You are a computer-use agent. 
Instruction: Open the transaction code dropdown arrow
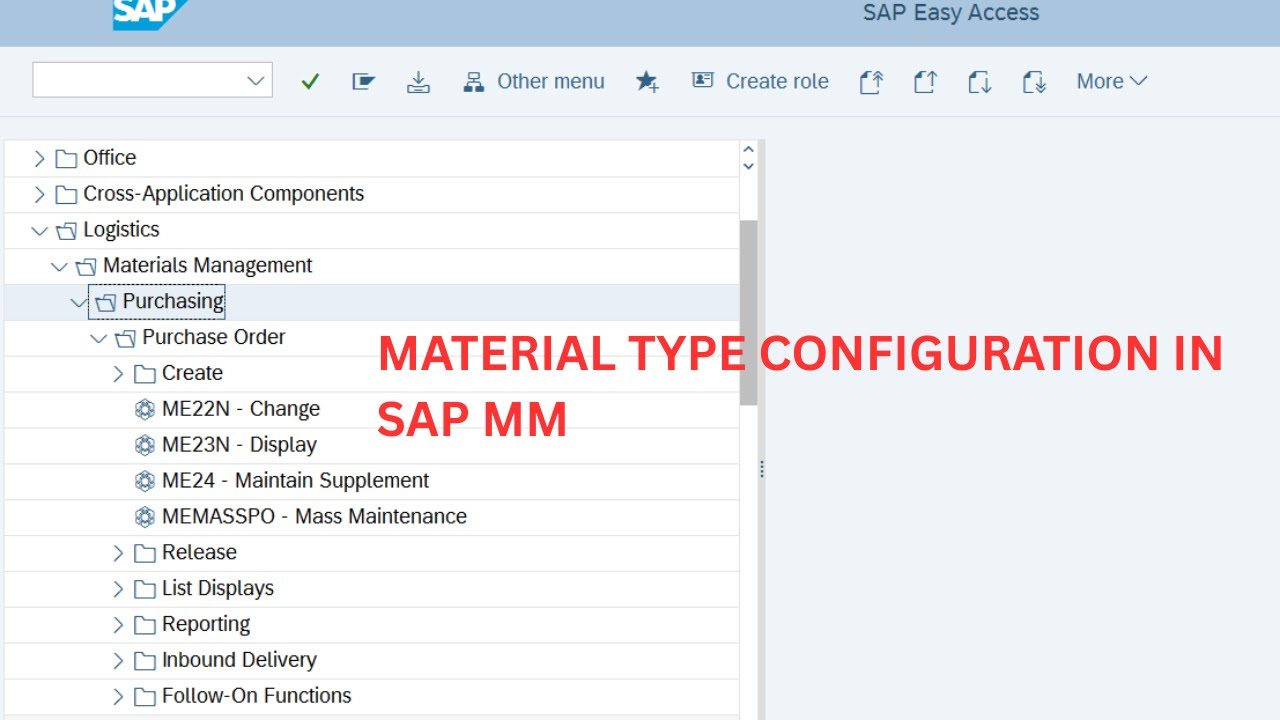[256, 81]
